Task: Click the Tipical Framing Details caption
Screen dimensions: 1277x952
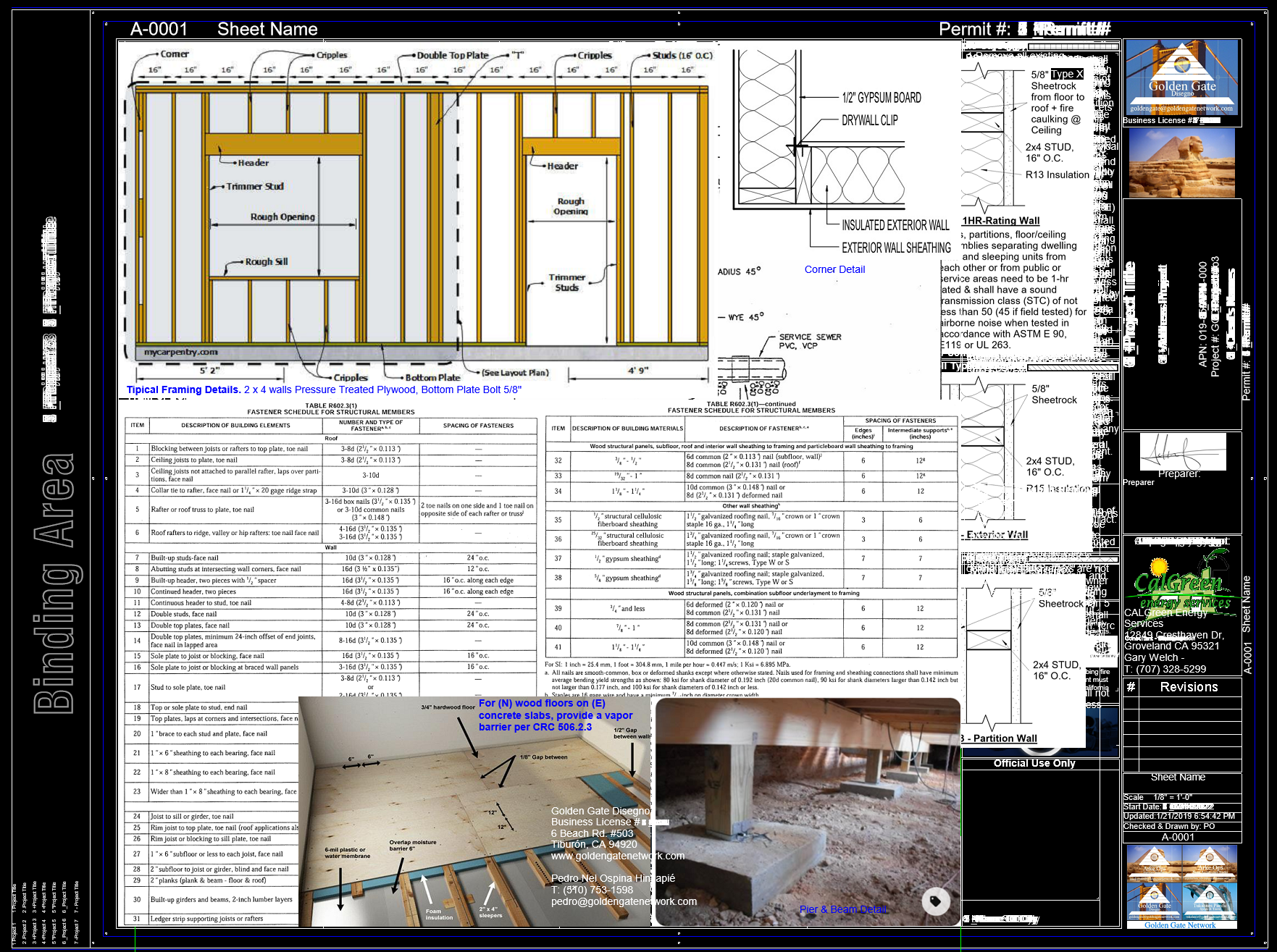Action: pyautogui.click(x=183, y=389)
